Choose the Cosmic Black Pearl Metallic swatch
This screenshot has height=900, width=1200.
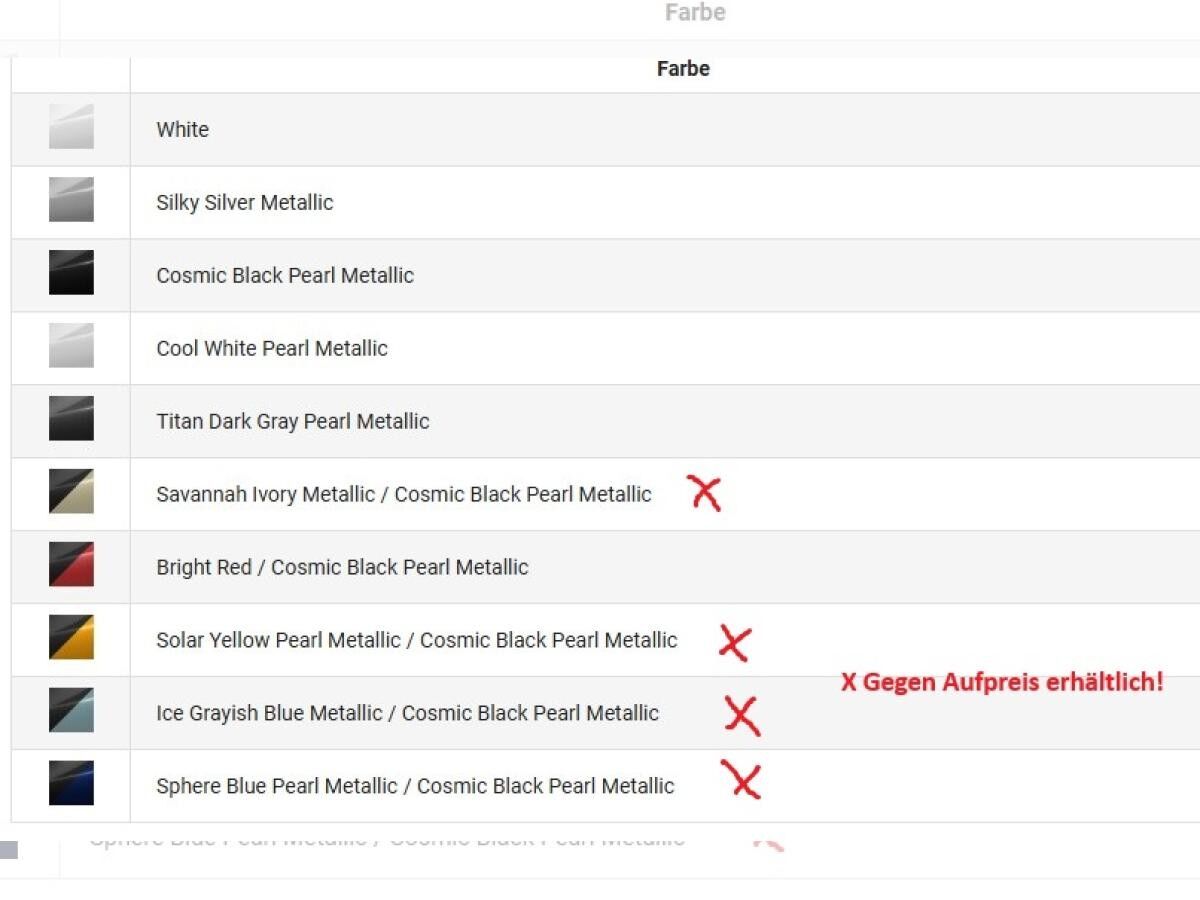tap(71, 273)
